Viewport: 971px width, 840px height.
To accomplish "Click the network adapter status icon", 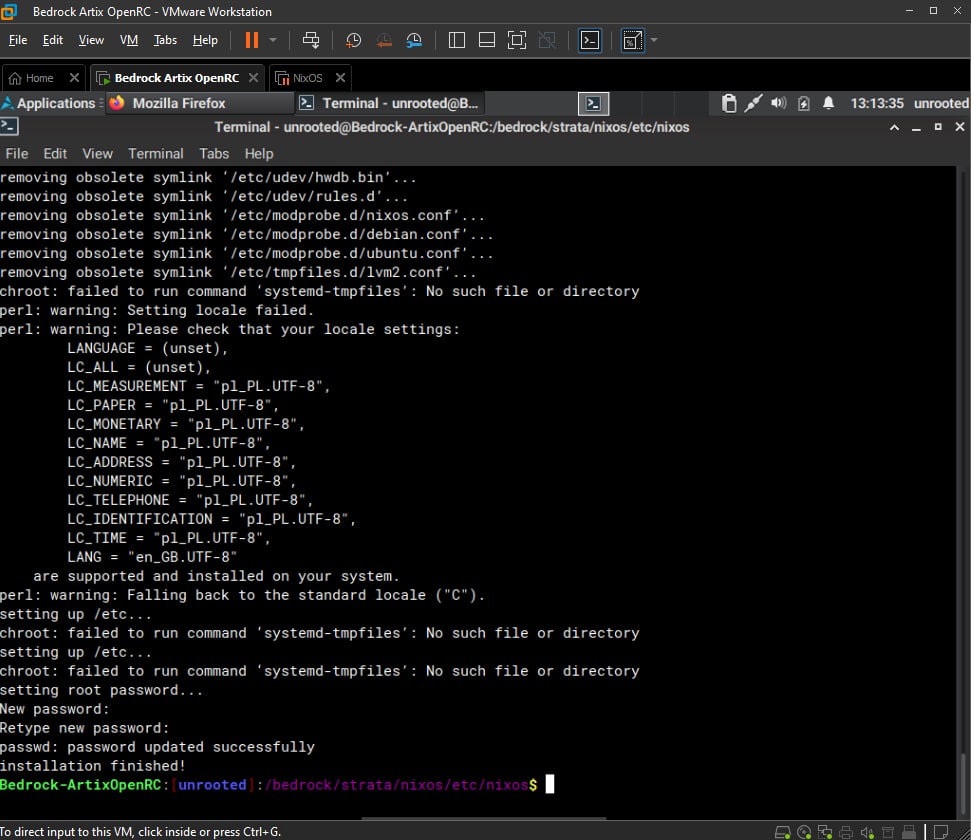I will [x=825, y=832].
